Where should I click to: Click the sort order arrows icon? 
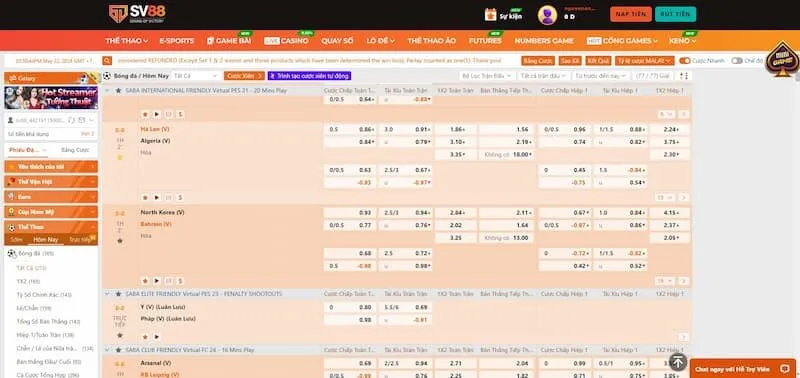(684, 75)
